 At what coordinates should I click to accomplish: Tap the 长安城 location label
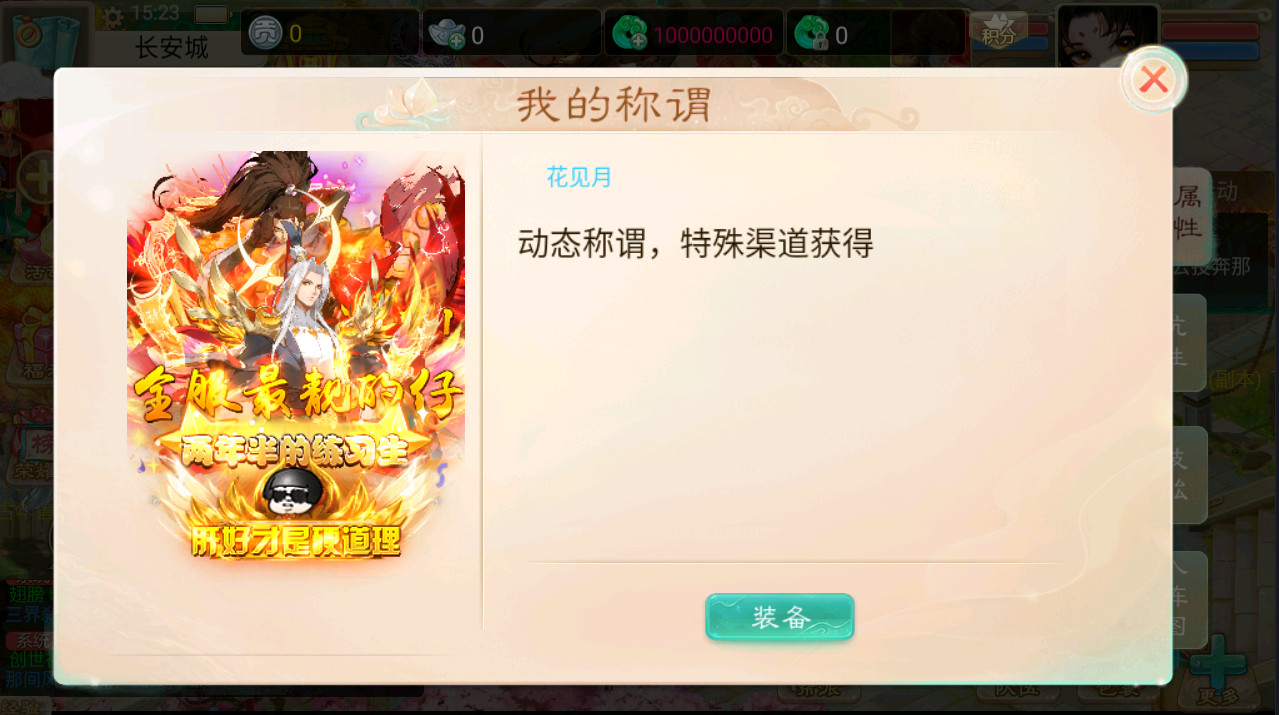(x=172, y=46)
